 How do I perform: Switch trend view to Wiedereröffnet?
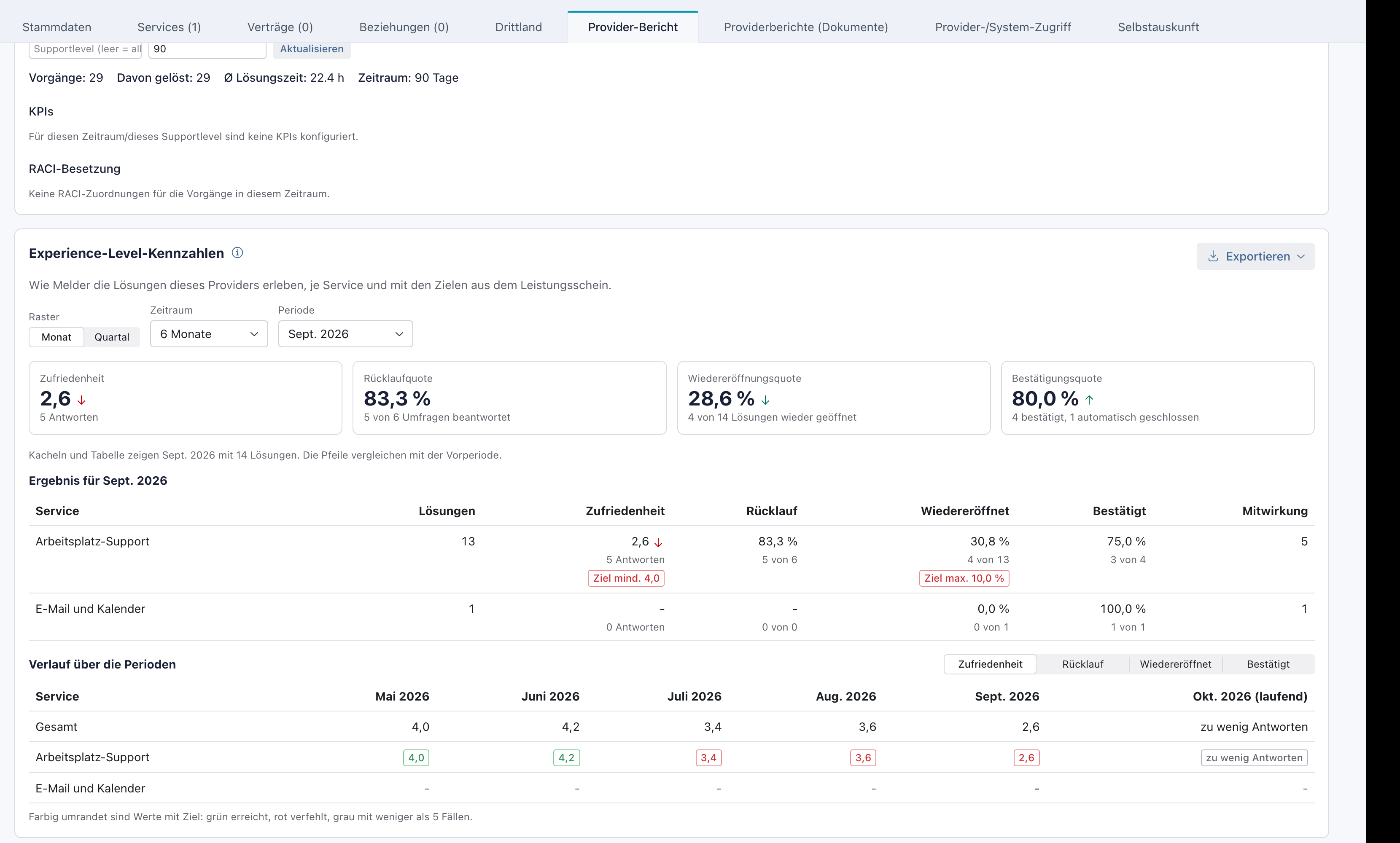(x=1176, y=664)
